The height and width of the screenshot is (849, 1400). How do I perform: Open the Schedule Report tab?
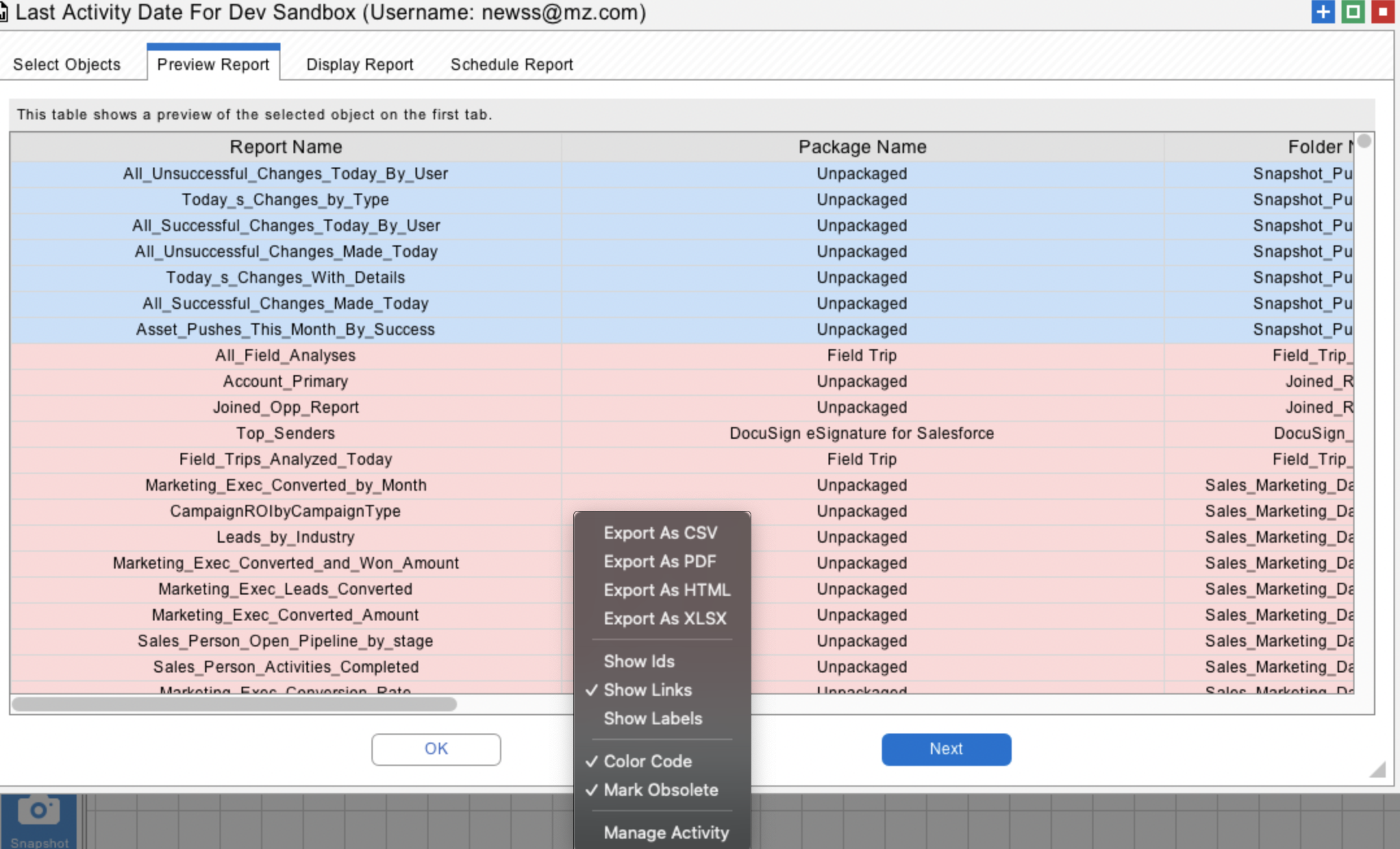pos(511,65)
